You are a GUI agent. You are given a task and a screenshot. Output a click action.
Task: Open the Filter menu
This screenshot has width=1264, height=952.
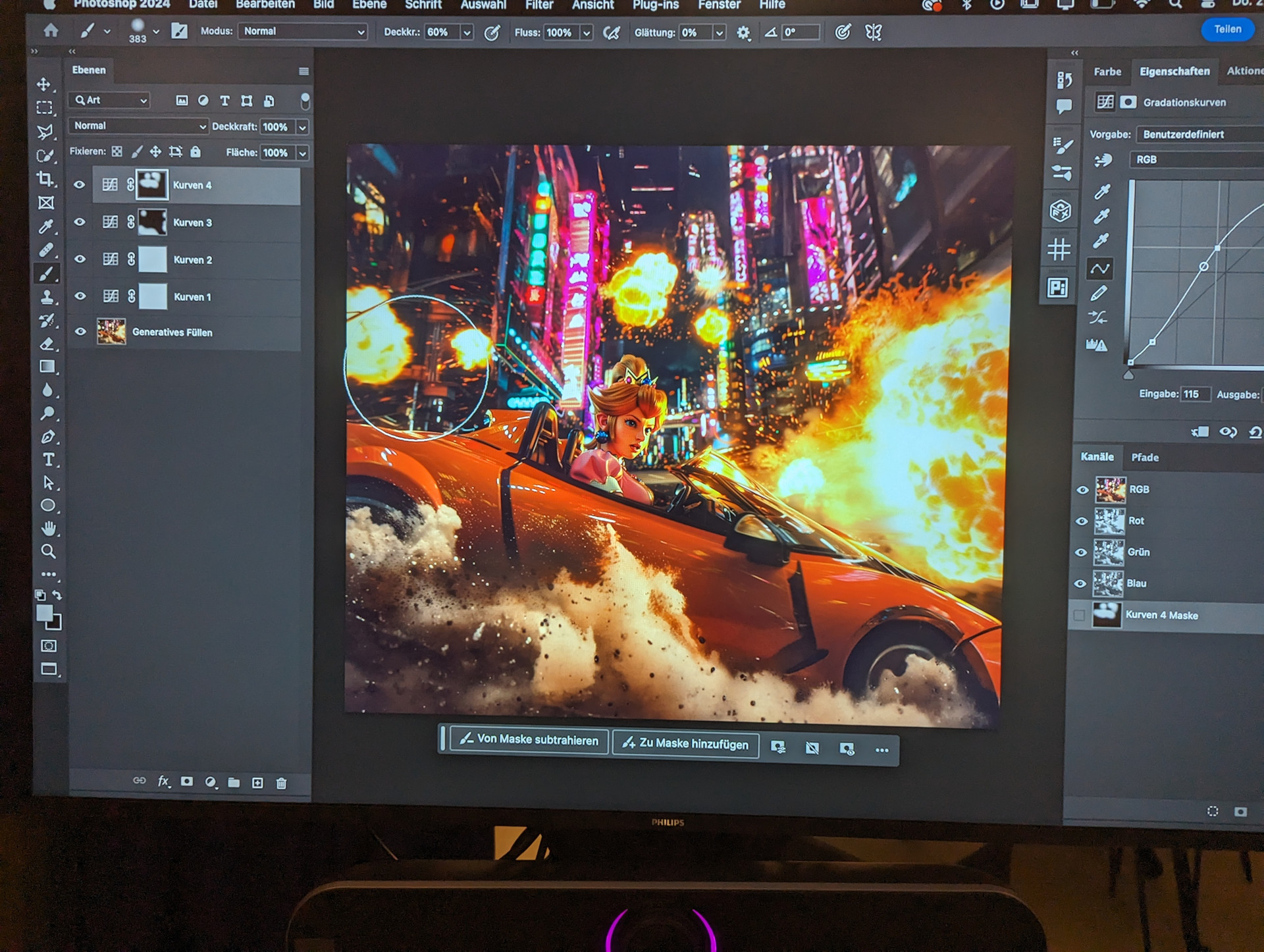[539, 5]
